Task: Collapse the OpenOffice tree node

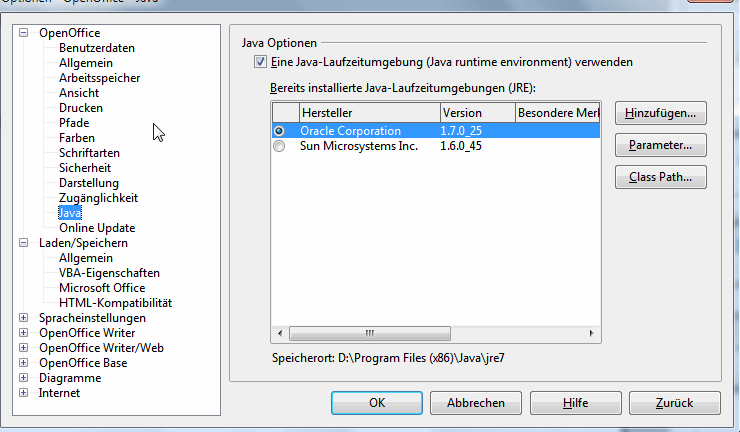Action: click(25, 33)
